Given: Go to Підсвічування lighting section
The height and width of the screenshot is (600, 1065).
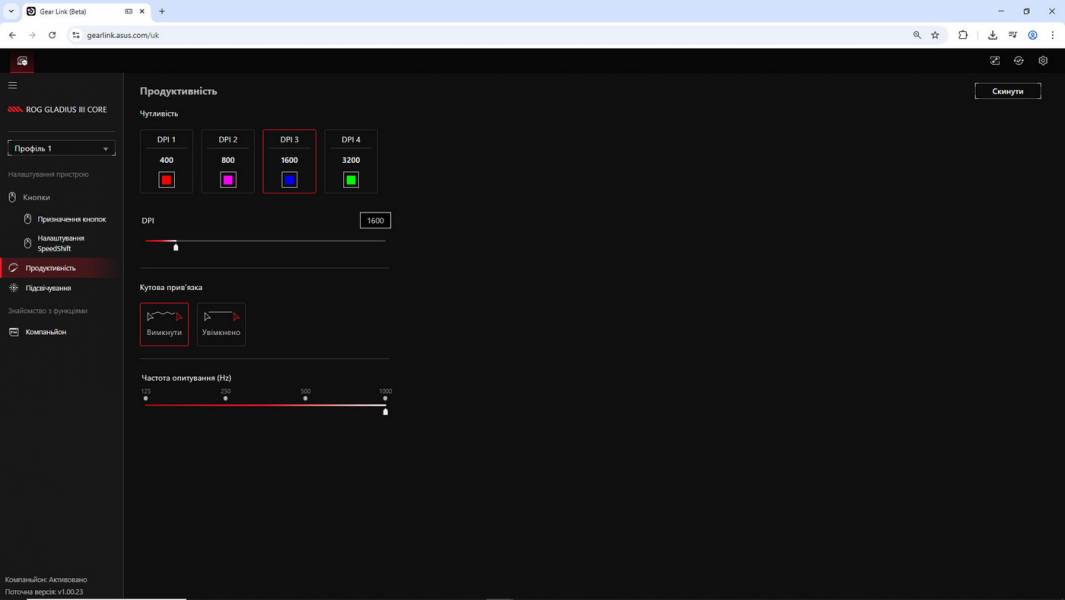Looking at the screenshot, I should [x=48, y=288].
